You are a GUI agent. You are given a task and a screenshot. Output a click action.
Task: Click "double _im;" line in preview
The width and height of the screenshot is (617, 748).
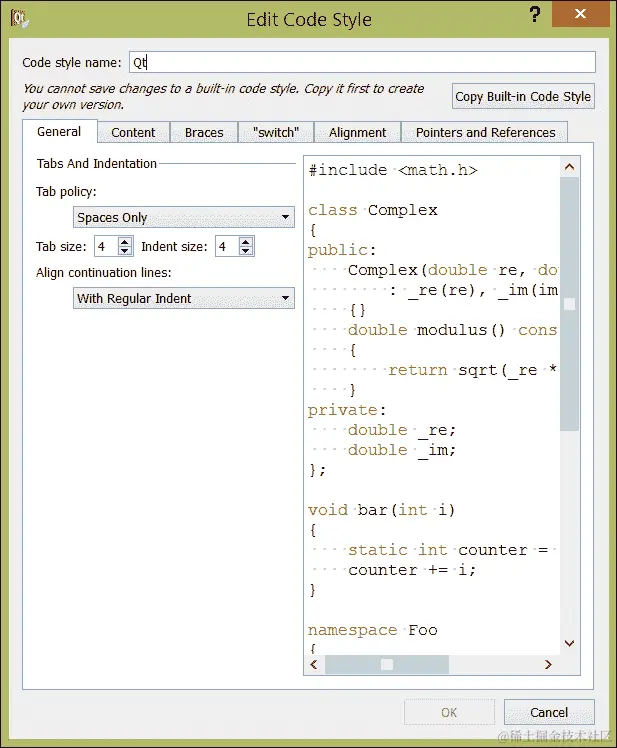tap(402, 450)
